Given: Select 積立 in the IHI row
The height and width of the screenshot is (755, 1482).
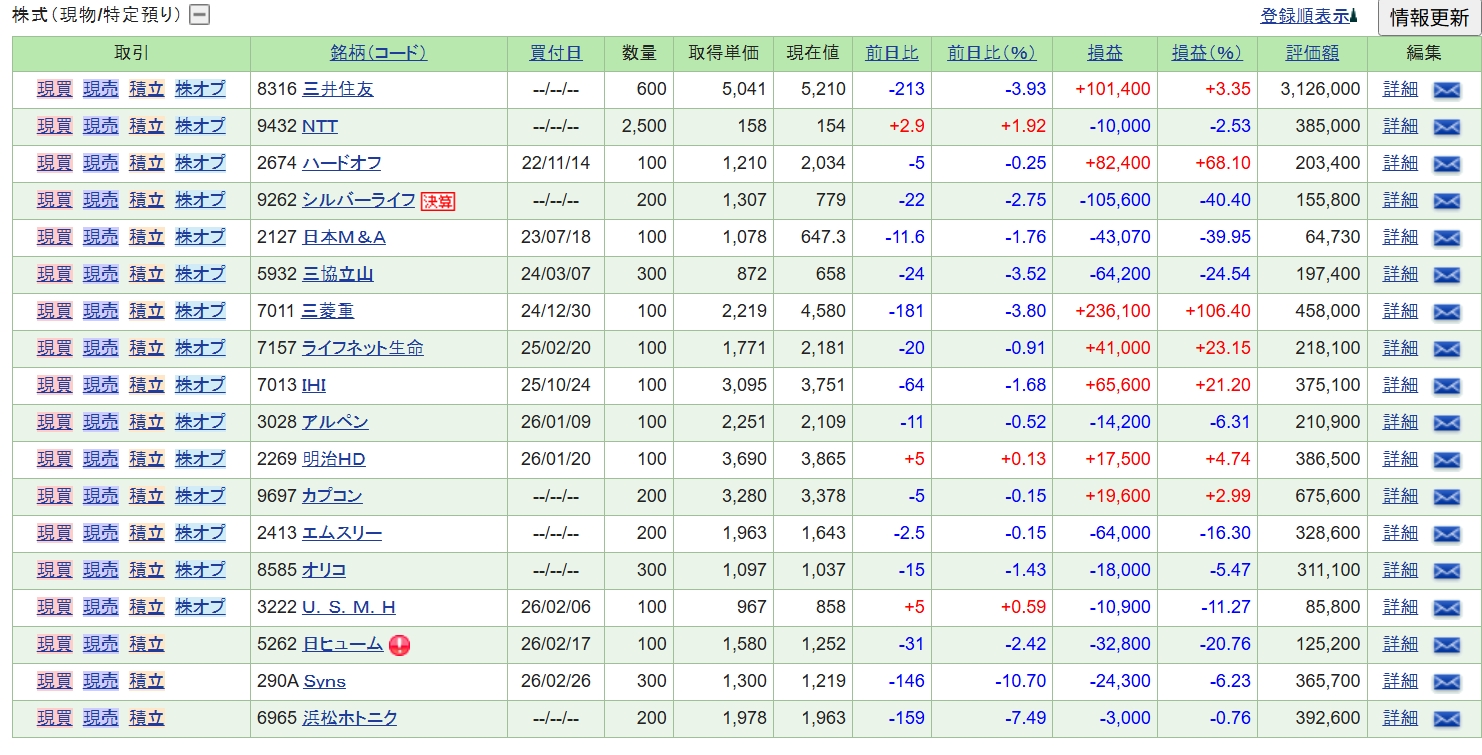Looking at the screenshot, I should [146, 385].
